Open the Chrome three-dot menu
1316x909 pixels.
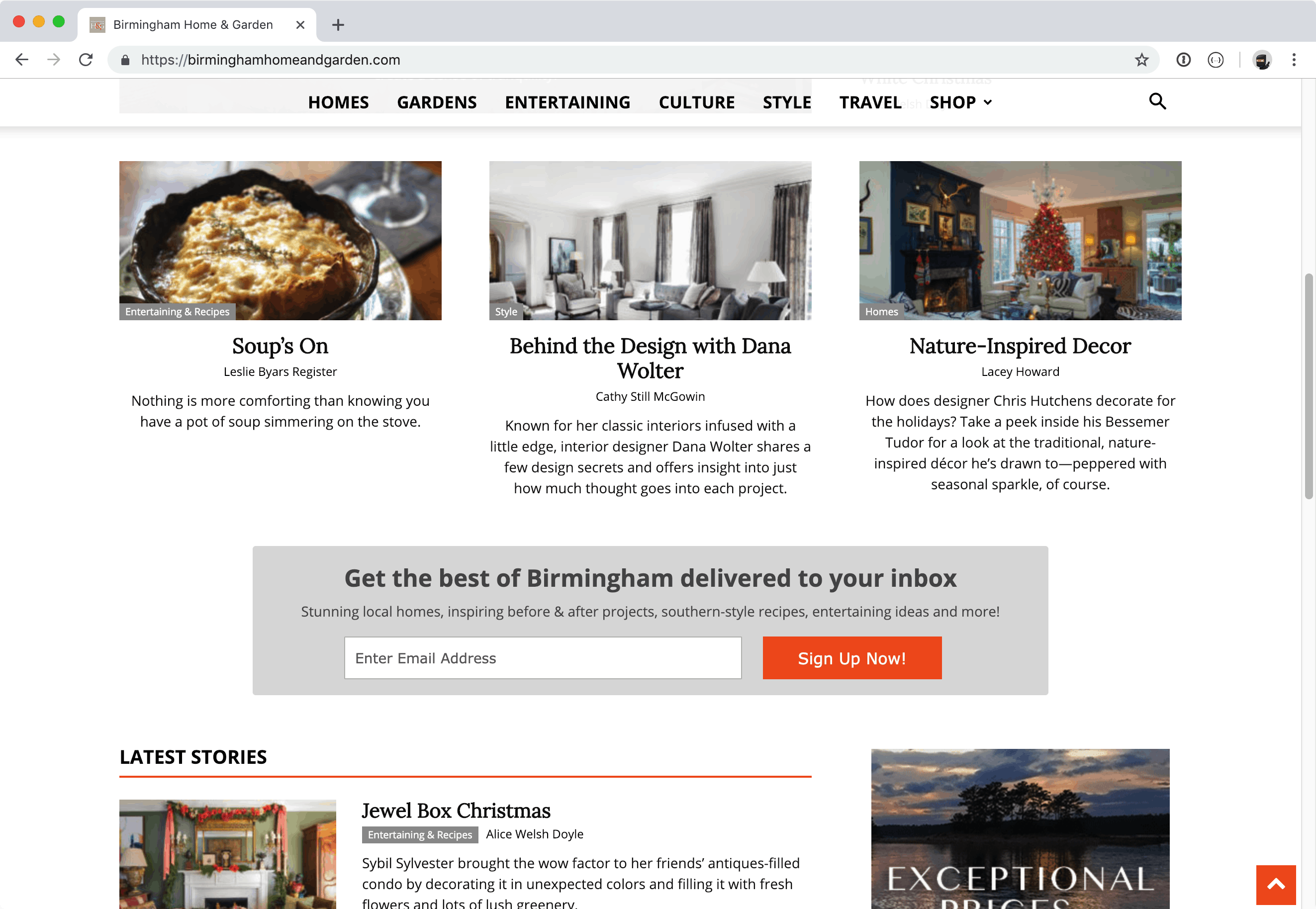tap(1294, 60)
